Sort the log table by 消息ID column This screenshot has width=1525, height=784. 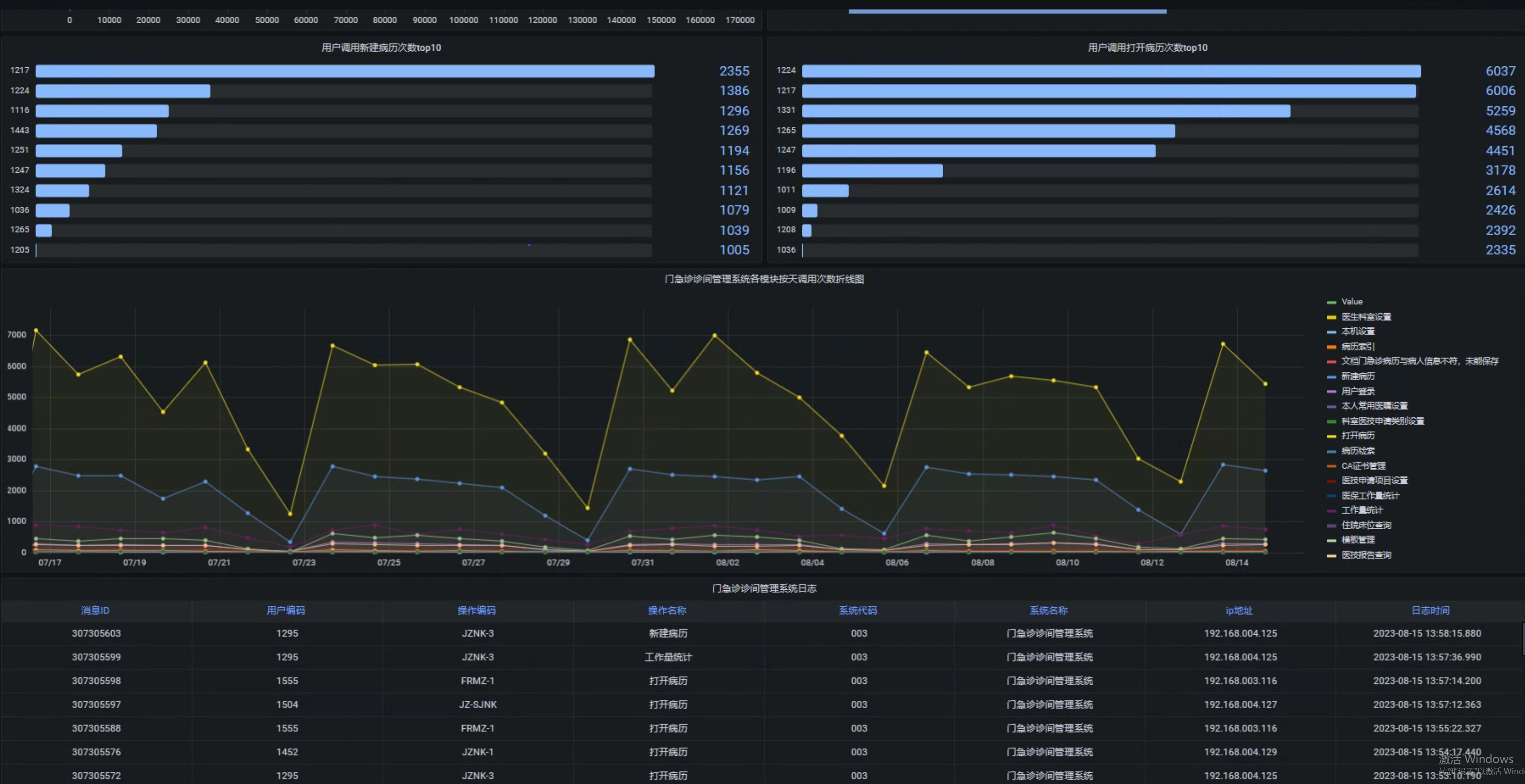point(95,611)
